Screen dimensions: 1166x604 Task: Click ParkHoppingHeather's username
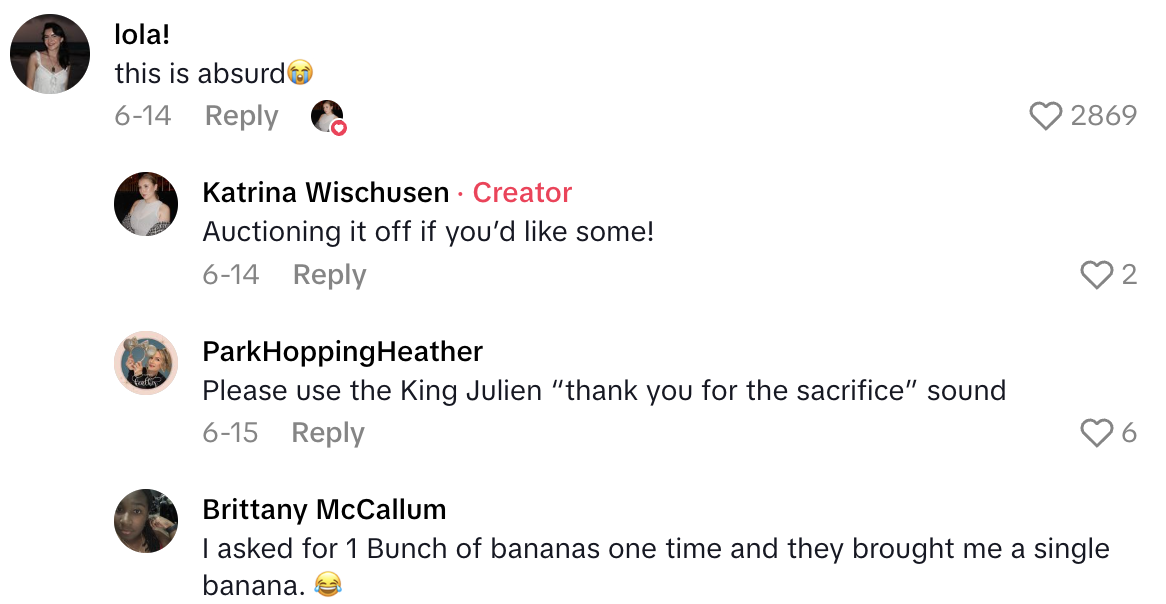coord(342,351)
